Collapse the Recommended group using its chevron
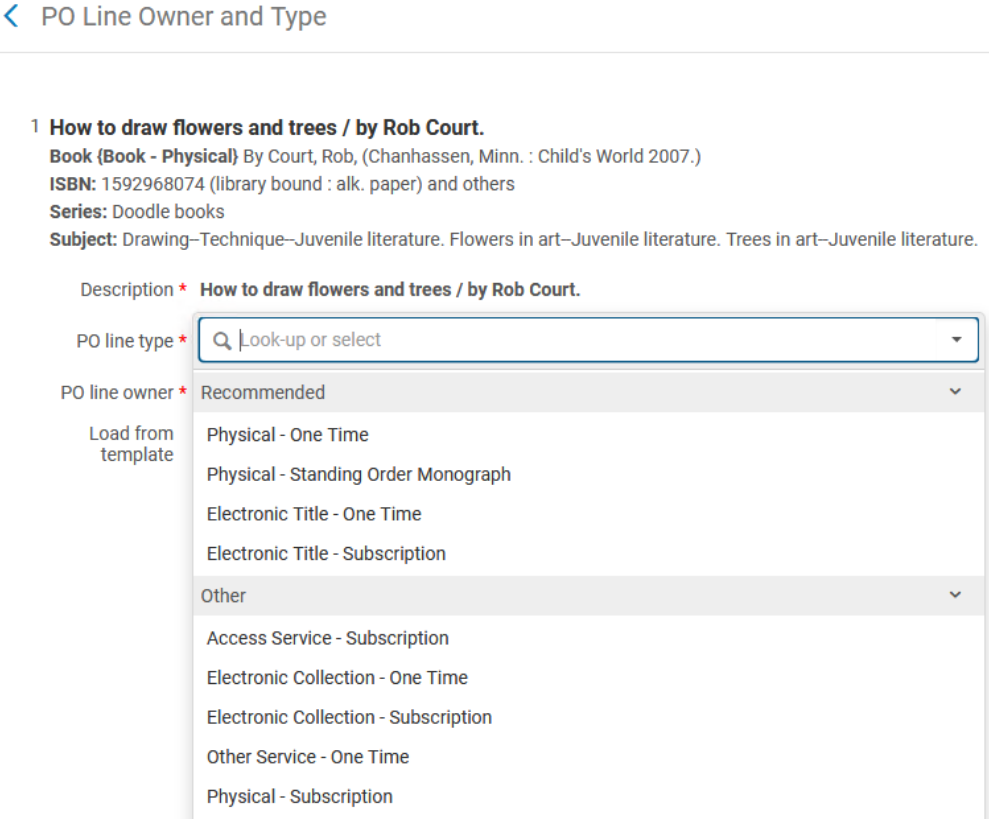This screenshot has width=989, height=819. [x=954, y=393]
